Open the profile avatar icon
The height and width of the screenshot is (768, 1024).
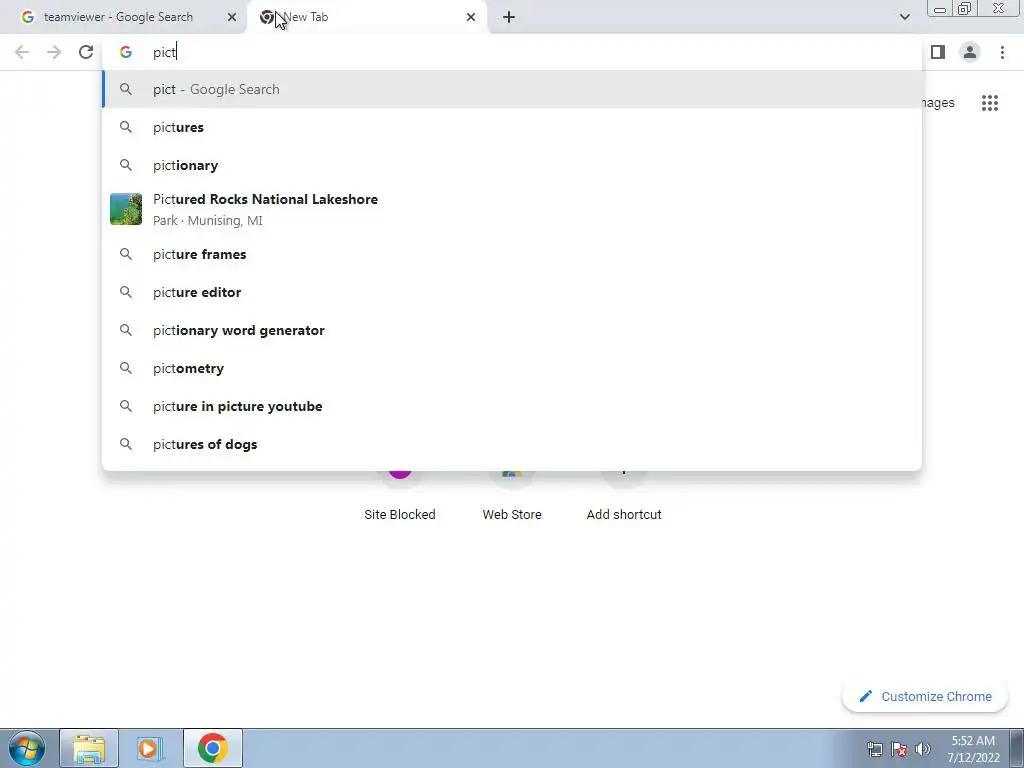point(970,52)
